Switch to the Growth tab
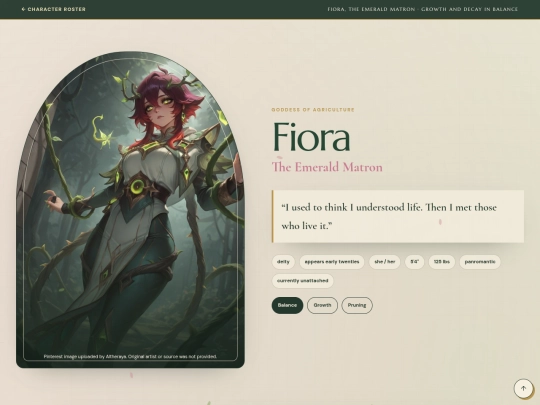The width and height of the screenshot is (540, 405). coord(322,305)
